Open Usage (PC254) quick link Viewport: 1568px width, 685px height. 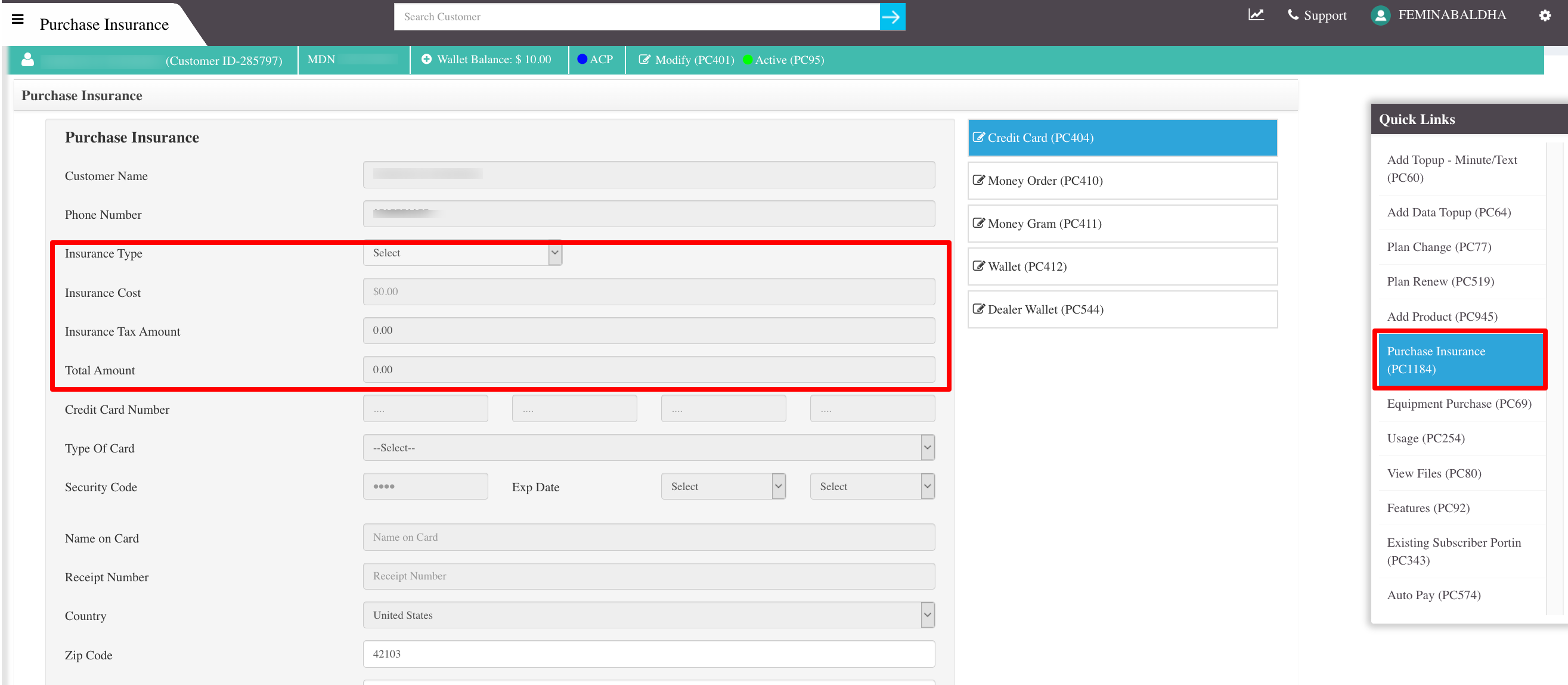(1426, 439)
